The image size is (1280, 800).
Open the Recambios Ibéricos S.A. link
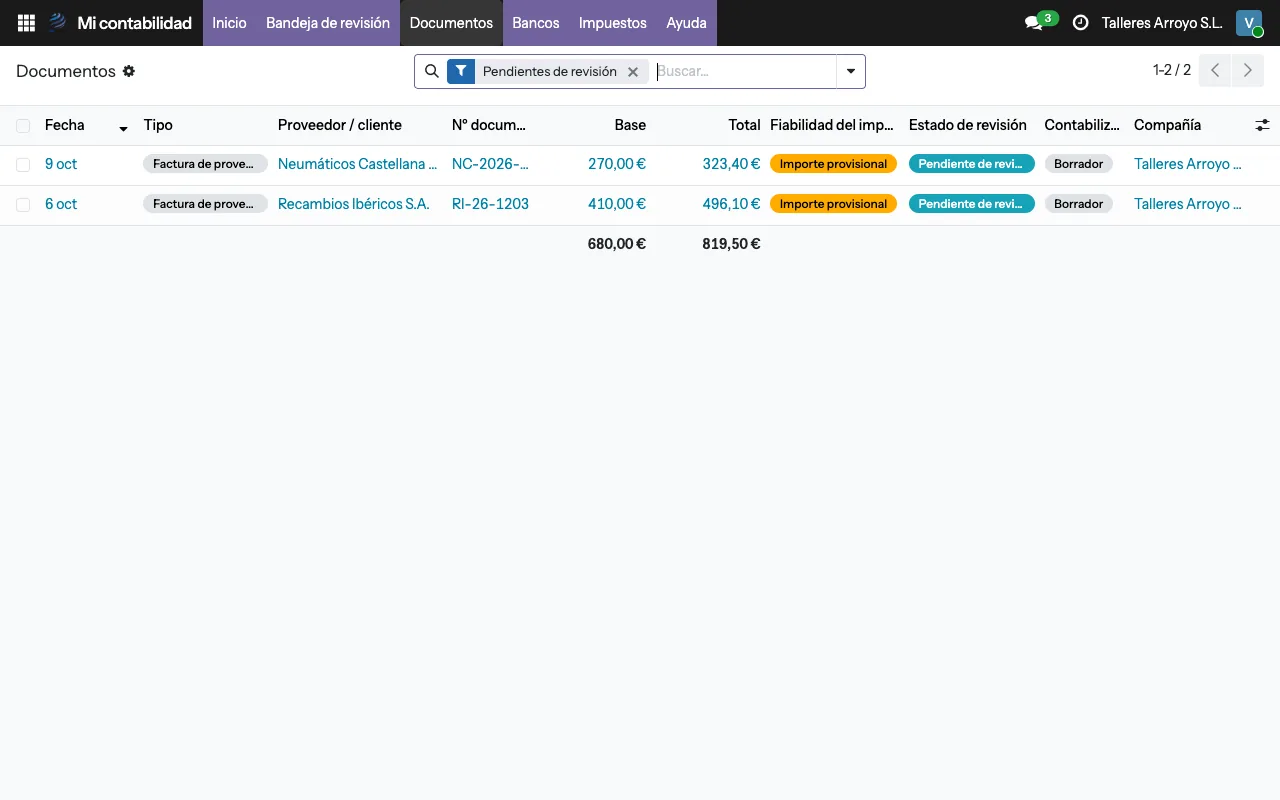[x=354, y=204]
